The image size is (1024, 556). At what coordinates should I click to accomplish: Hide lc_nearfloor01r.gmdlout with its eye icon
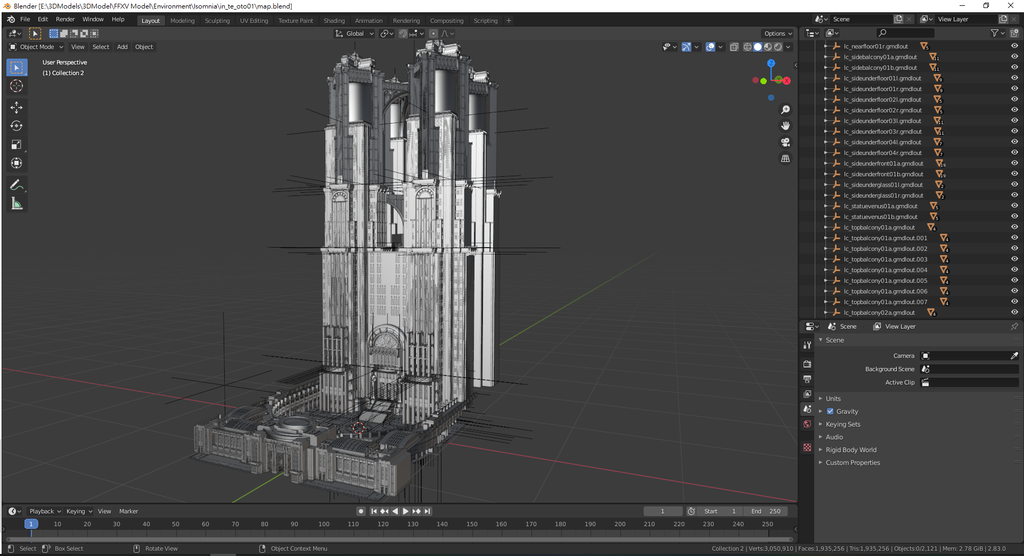(x=1014, y=46)
